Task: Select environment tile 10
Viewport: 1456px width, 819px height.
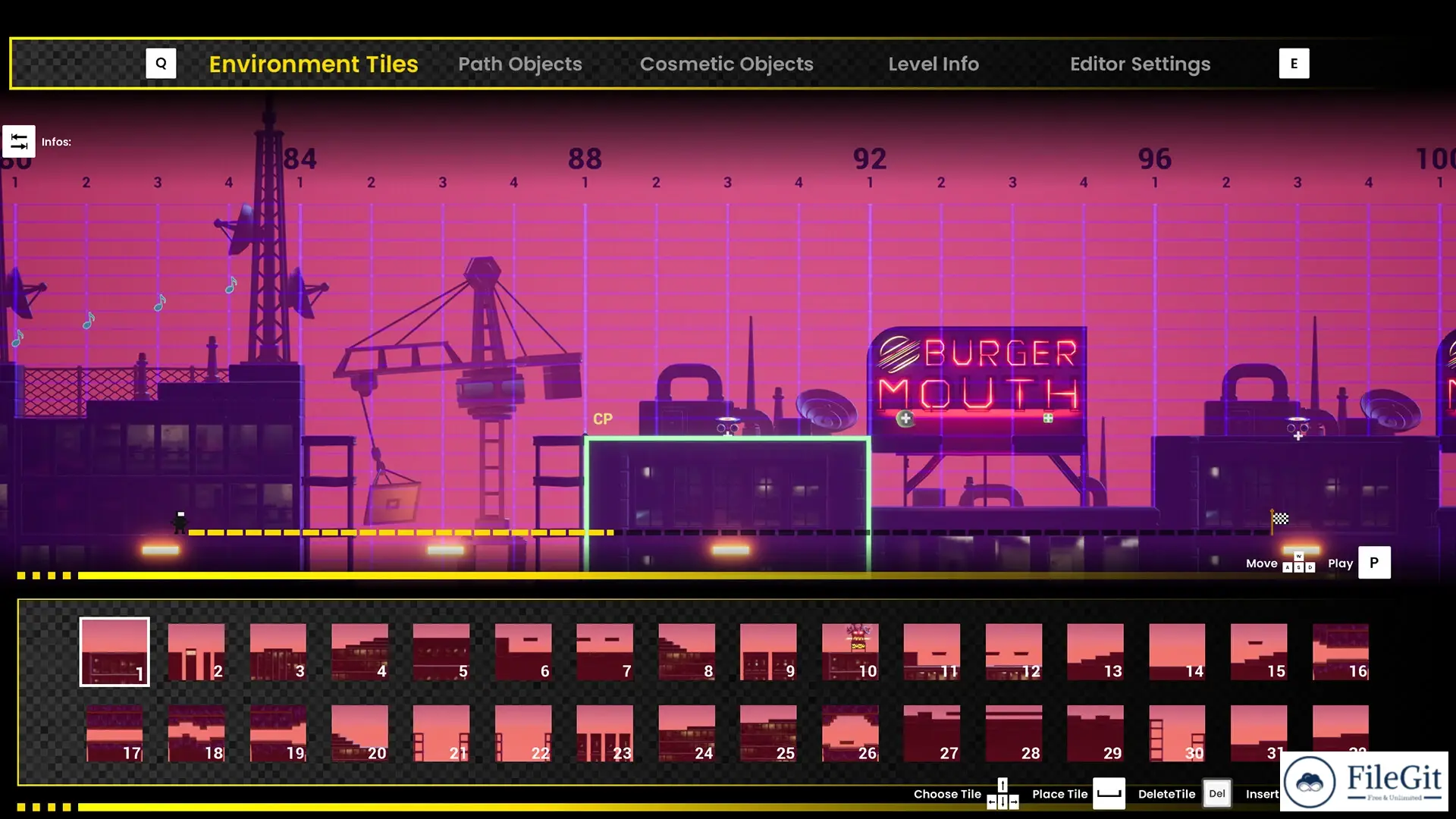Action: [x=850, y=651]
